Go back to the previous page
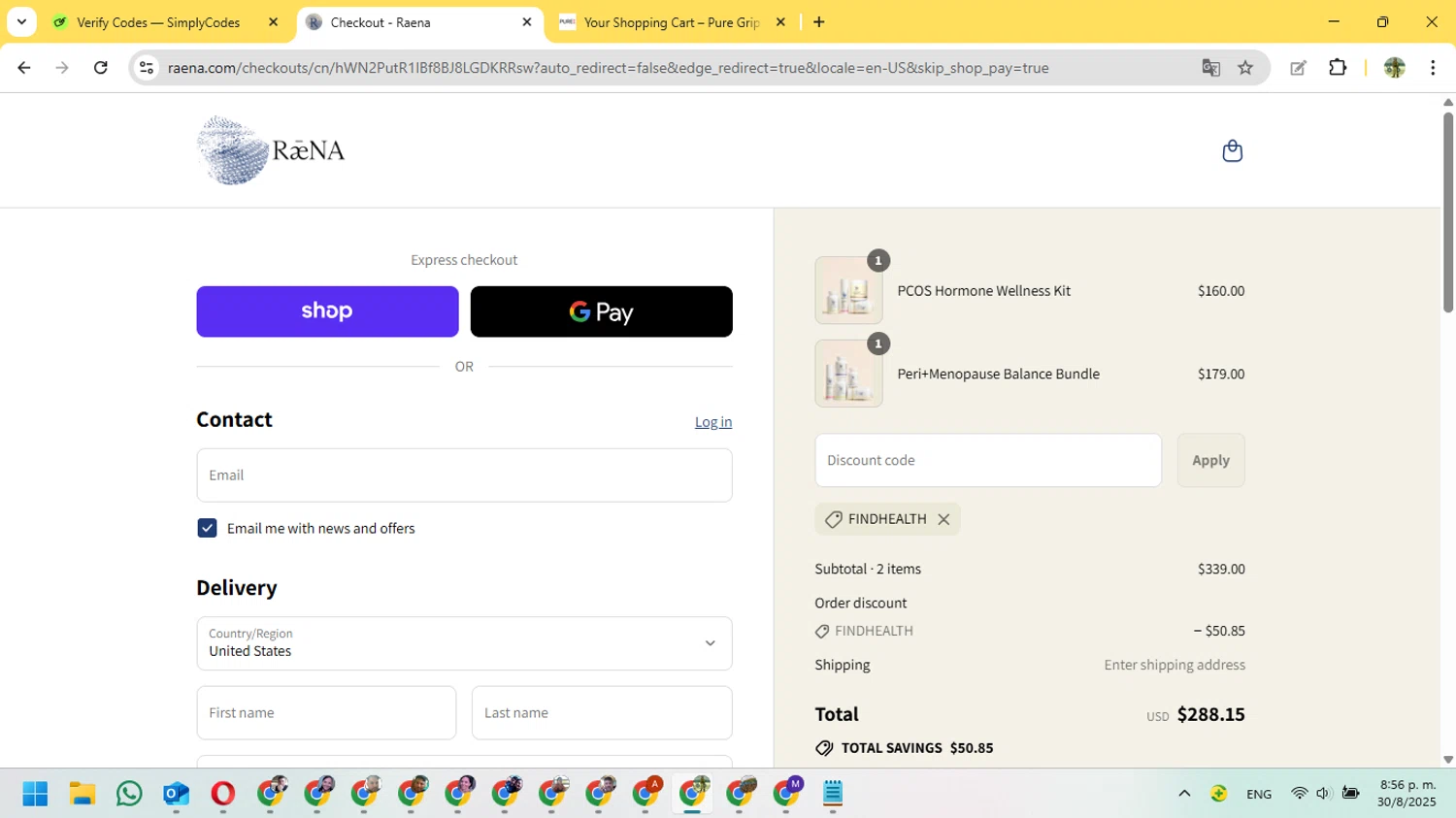The height and width of the screenshot is (818, 1456). coord(24,68)
